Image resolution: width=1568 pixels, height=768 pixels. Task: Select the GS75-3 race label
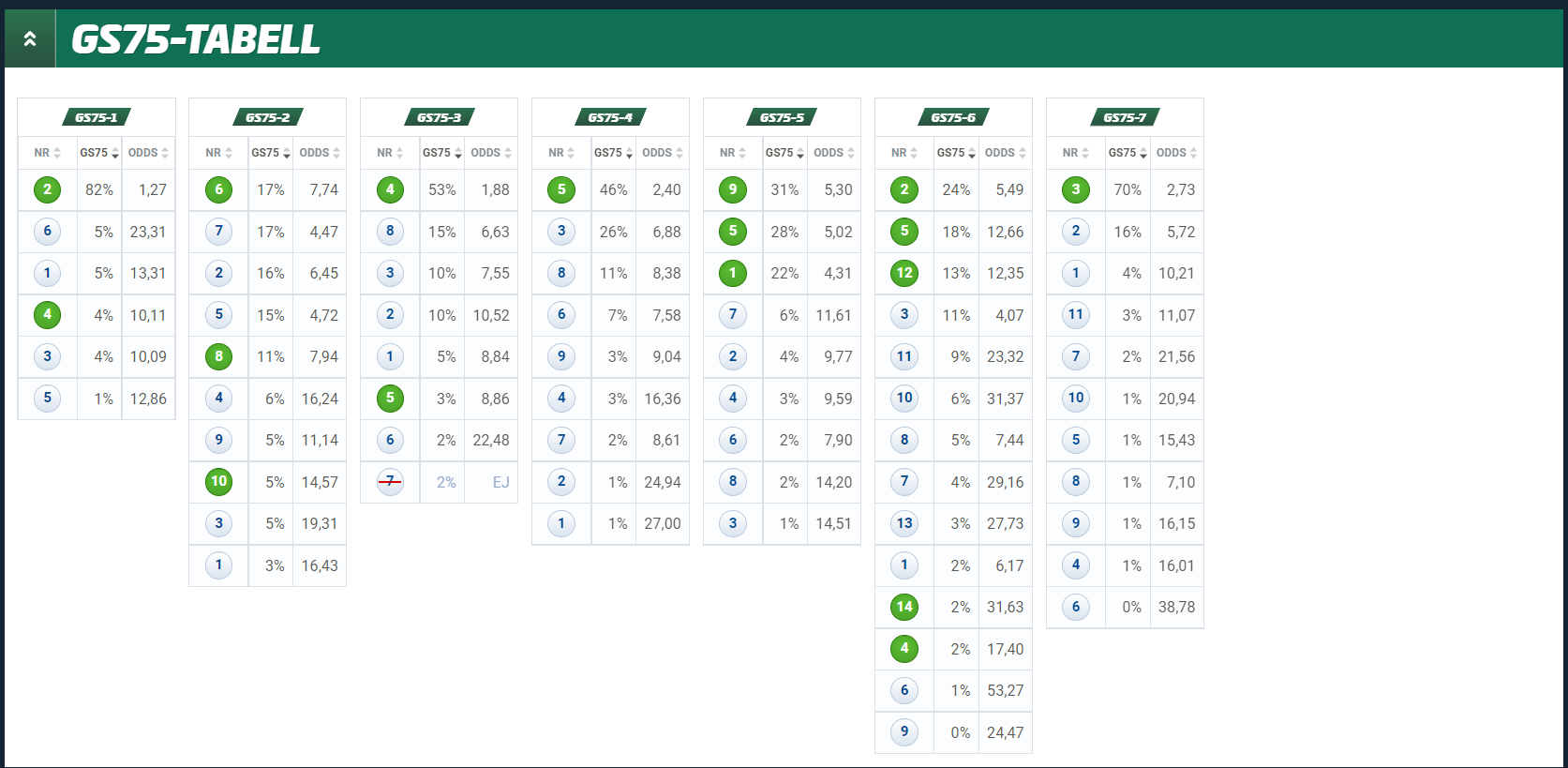tap(440, 117)
